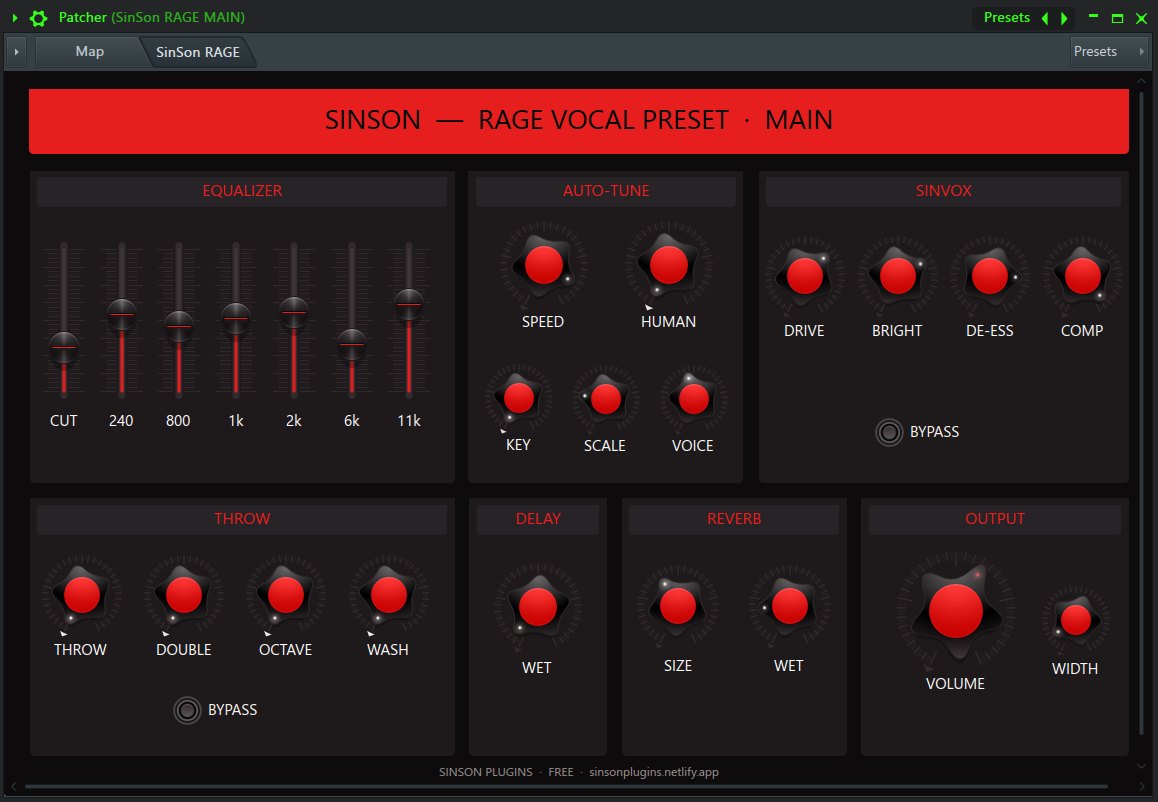Click the sinsonplugins.netlify.app footer text

654,772
